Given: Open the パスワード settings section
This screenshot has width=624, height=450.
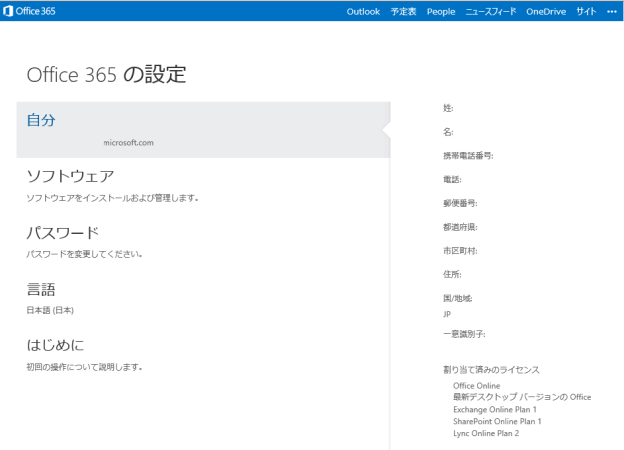Looking at the screenshot, I should pyautogui.click(x=62, y=233).
